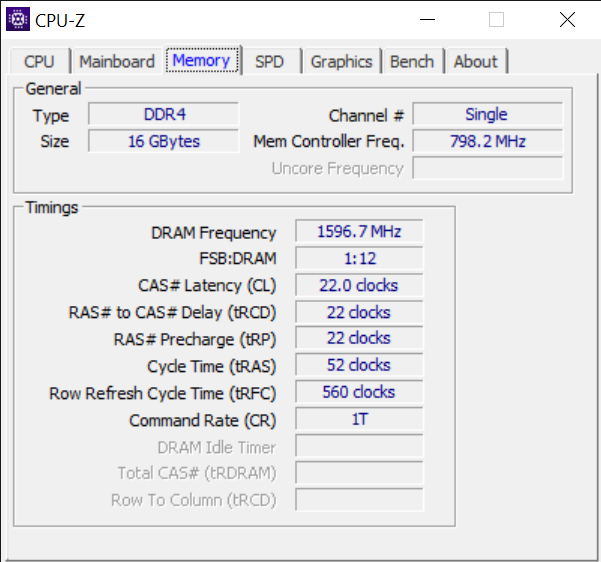
Task: Show the About tab
Action: click(x=475, y=61)
